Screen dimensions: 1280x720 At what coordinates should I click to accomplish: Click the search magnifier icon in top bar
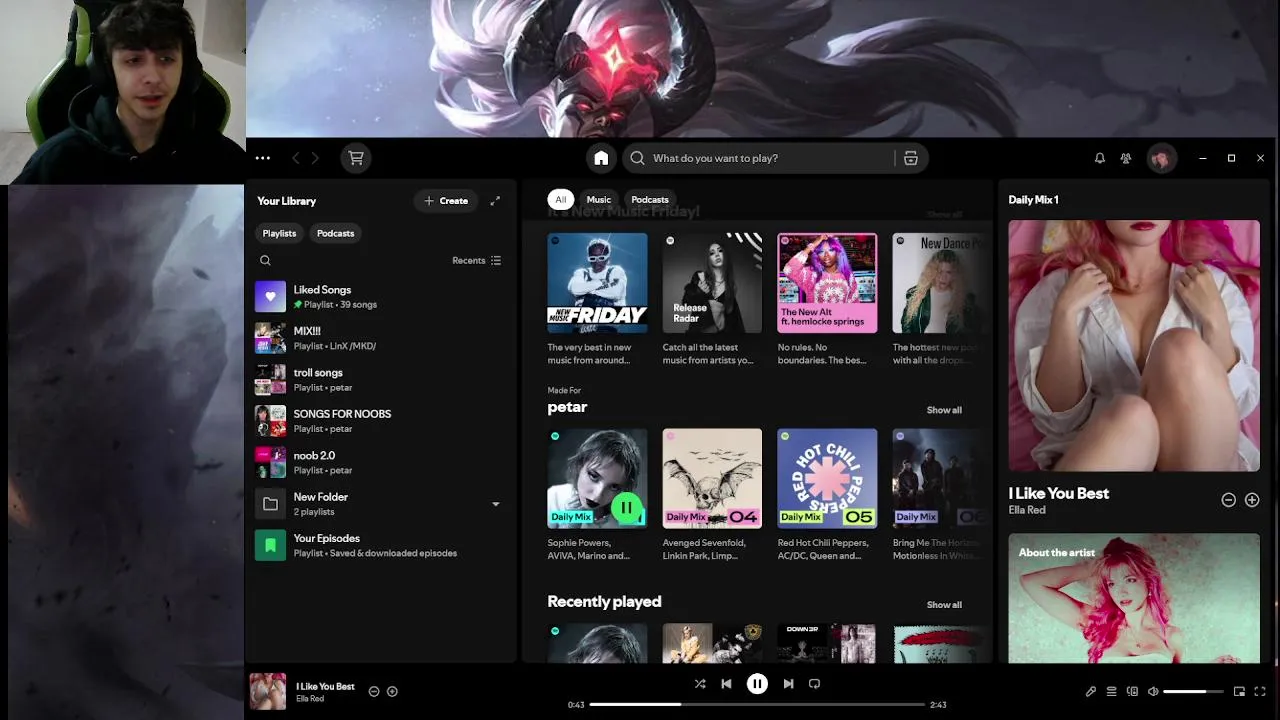point(637,158)
